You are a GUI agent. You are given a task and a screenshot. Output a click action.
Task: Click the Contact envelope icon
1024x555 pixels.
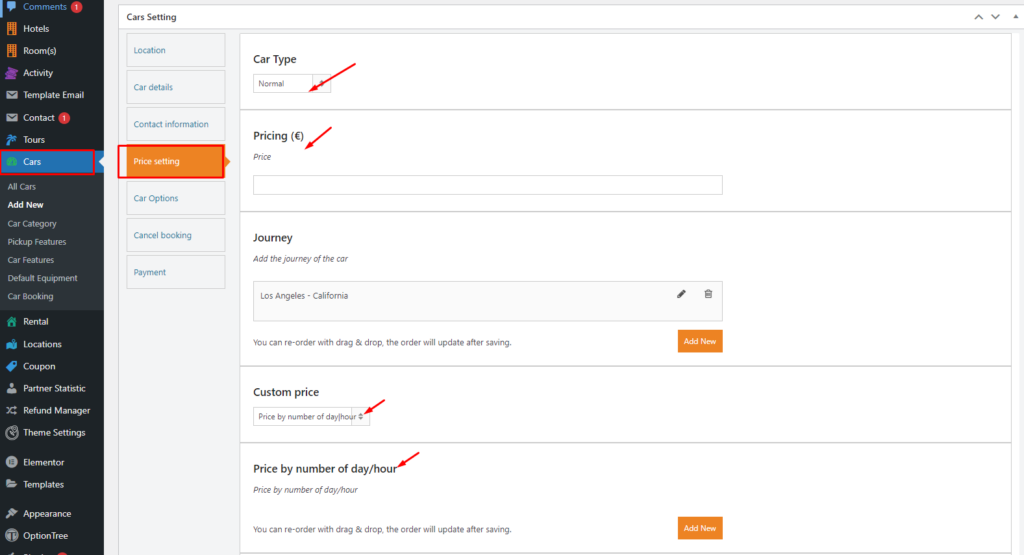tap(11, 118)
